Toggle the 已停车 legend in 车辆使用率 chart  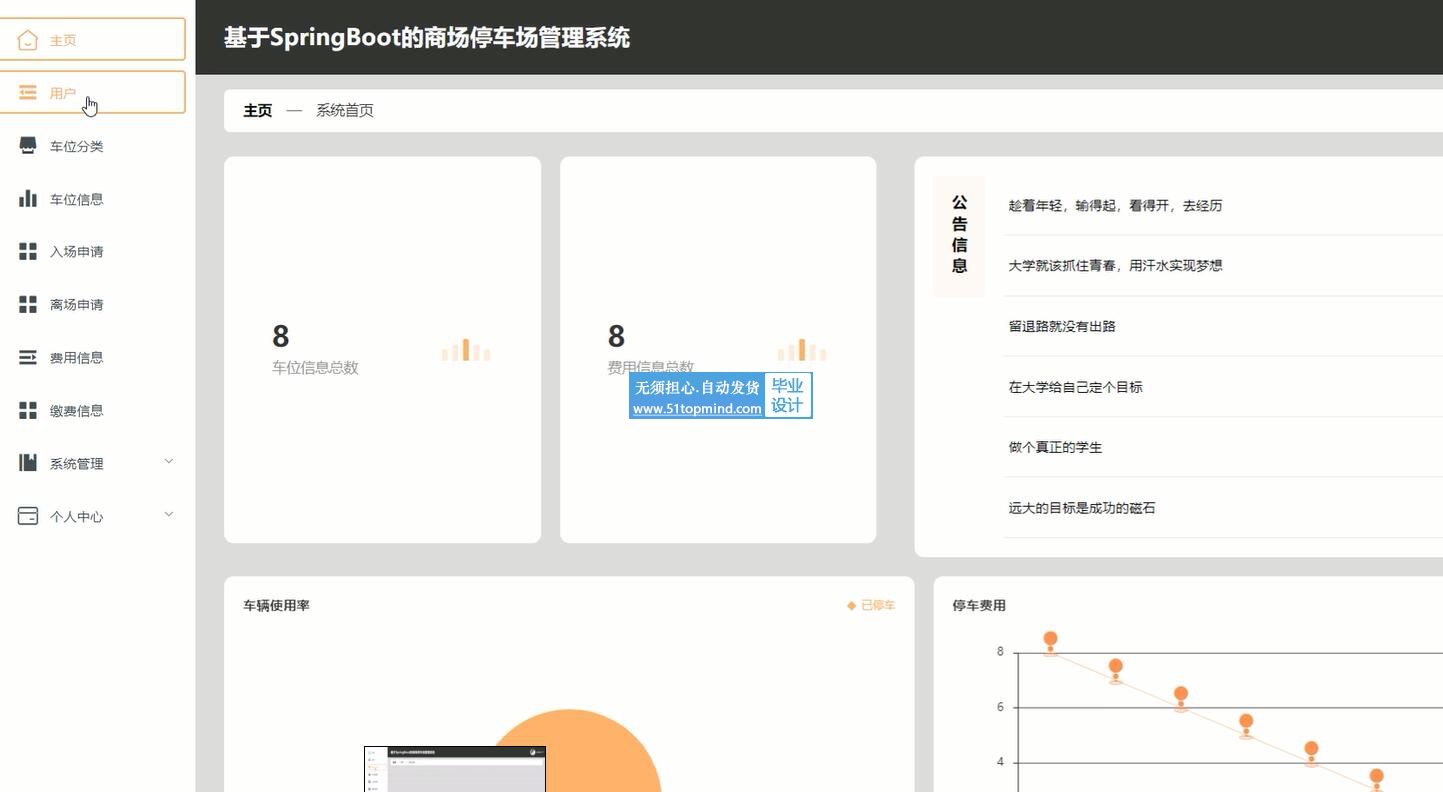point(871,606)
